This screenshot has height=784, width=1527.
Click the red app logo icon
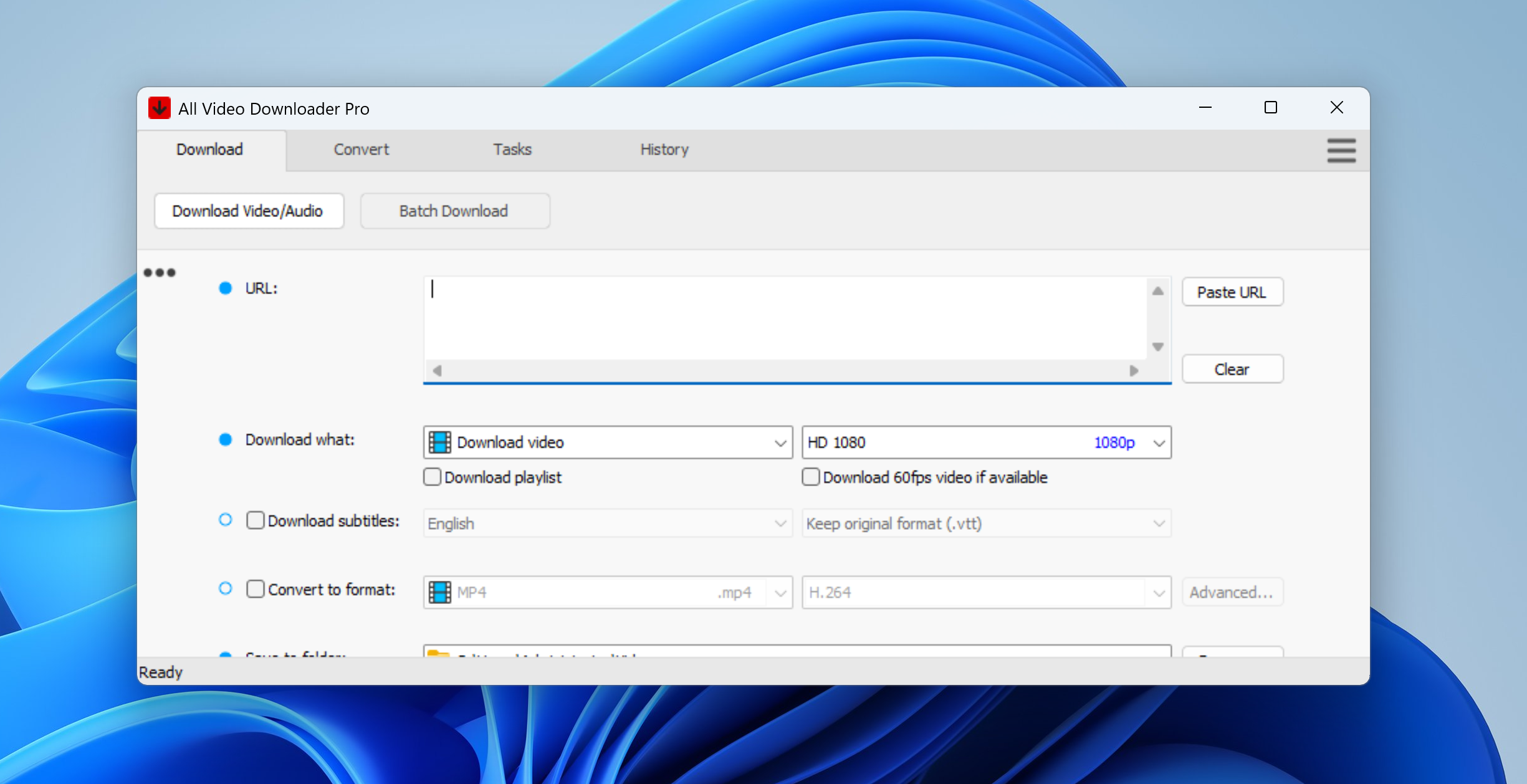160,108
